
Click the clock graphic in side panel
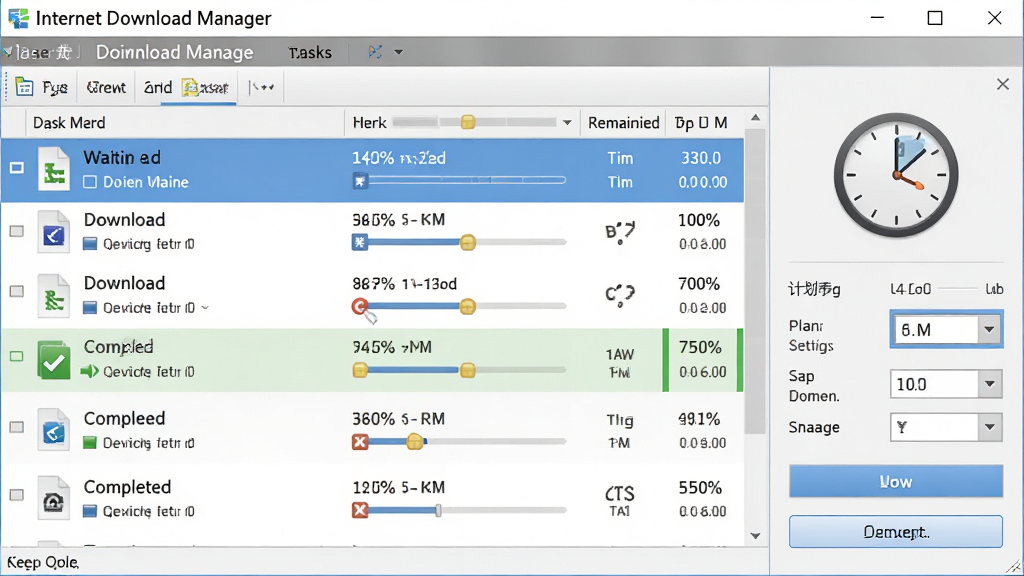[x=896, y=175]
